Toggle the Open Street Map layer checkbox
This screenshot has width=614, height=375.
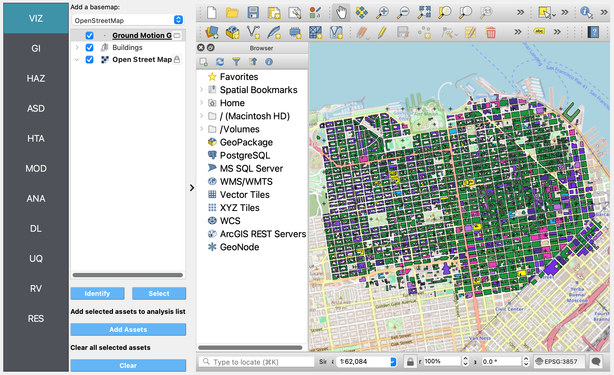[x=89, y=59]
